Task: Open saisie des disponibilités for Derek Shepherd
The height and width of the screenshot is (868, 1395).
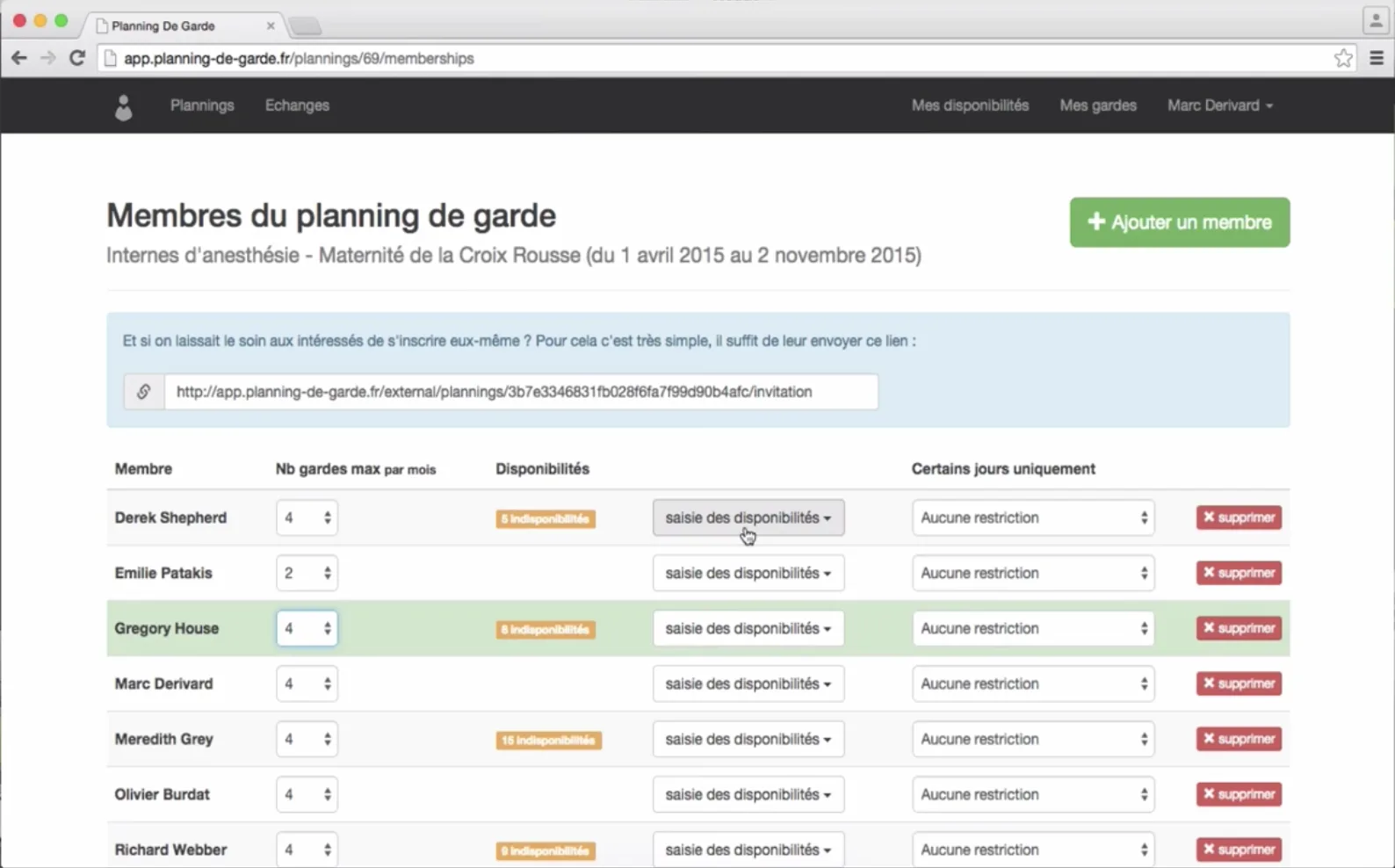Action: coord(748,517)
